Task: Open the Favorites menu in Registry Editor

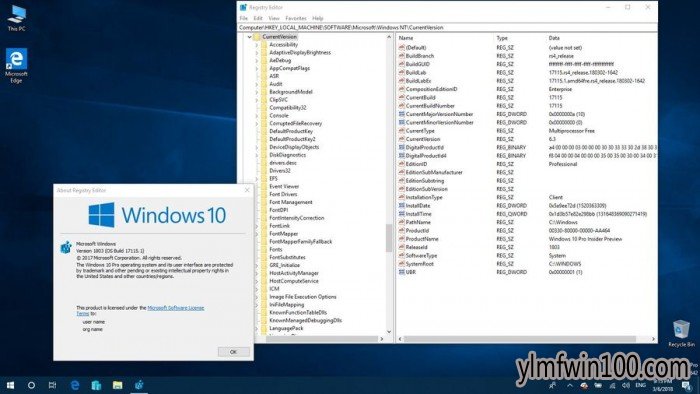Action: 296,18
